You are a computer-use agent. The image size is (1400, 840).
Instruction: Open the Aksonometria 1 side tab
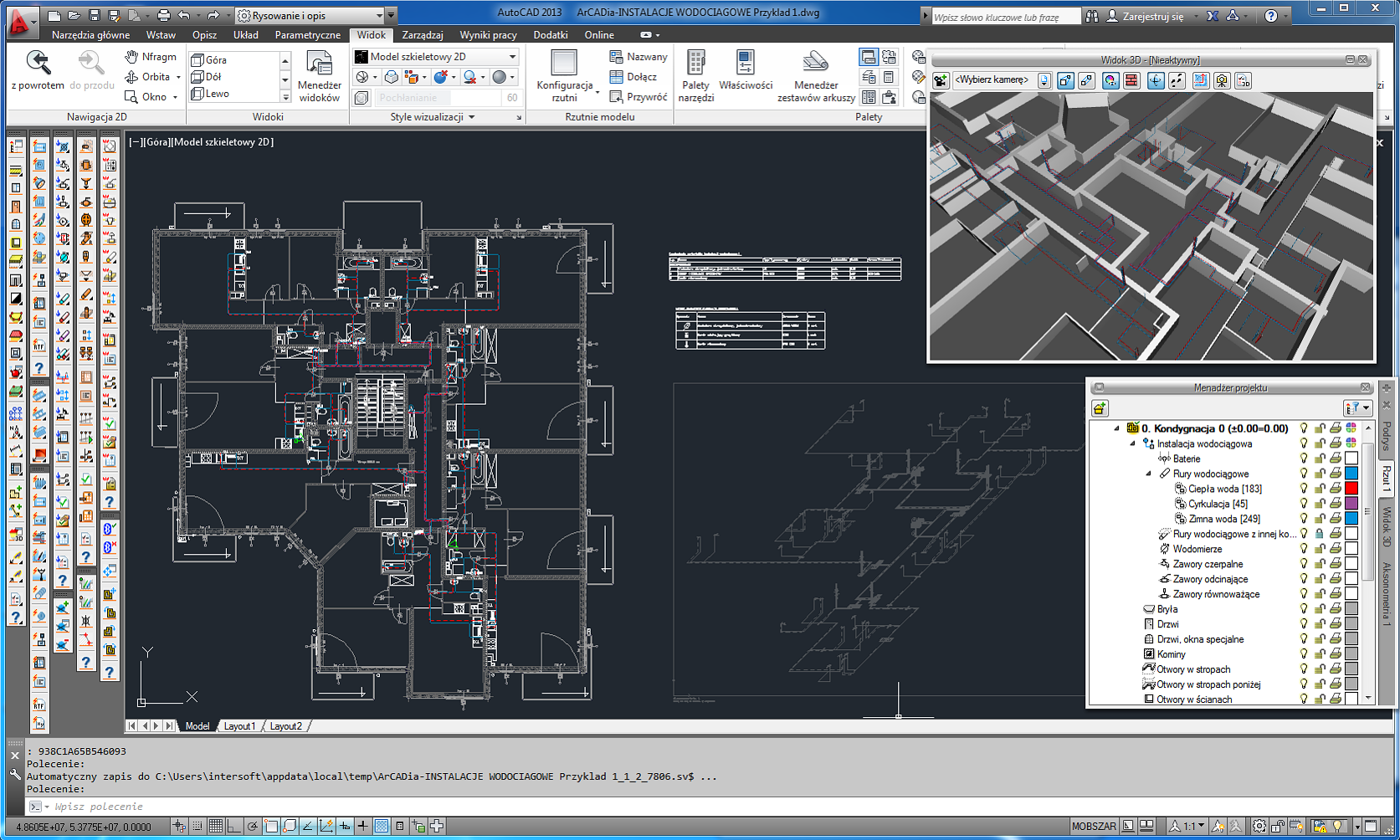pyautogui.click(x=1387, y=595)
